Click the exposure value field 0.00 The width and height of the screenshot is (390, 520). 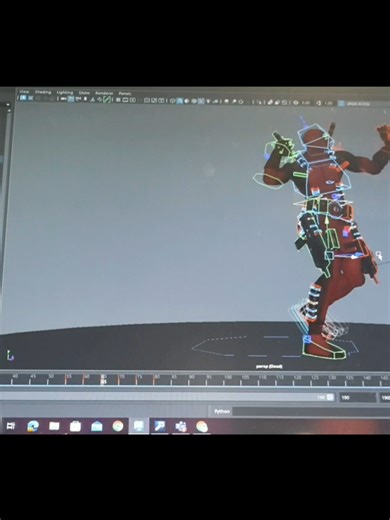tap(306, 103)
